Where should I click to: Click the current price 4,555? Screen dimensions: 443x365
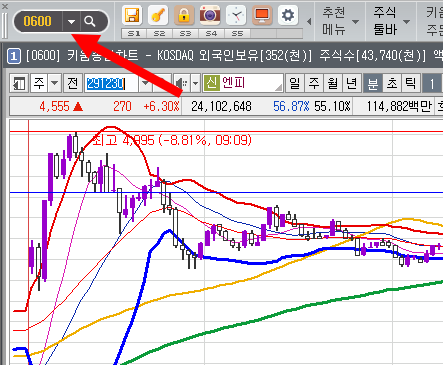point(54,107)
